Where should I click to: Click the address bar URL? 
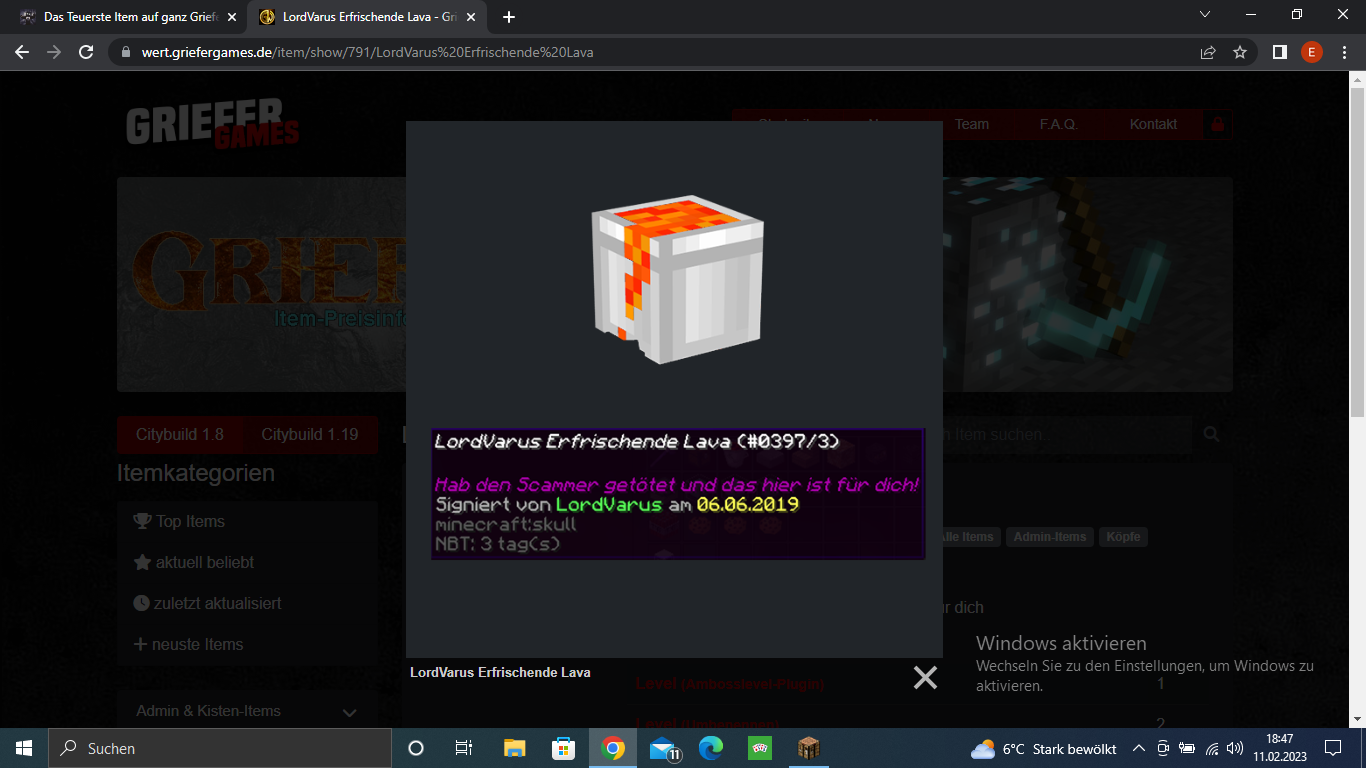368,52
